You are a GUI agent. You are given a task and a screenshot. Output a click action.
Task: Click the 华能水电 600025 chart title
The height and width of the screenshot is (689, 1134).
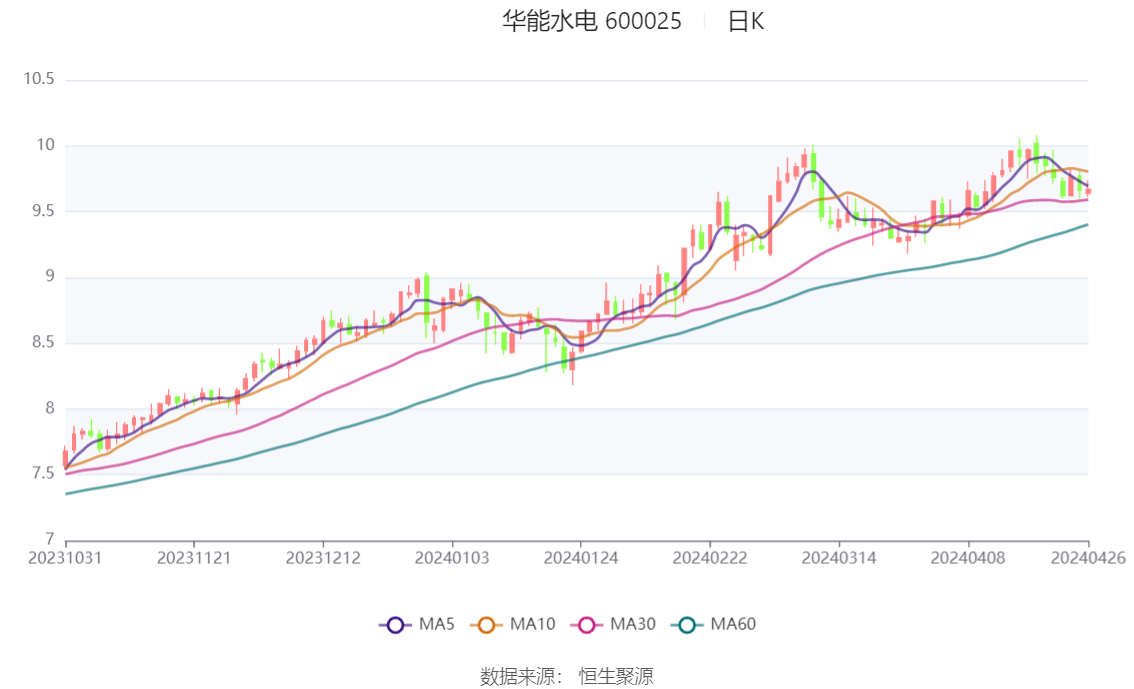592,21
